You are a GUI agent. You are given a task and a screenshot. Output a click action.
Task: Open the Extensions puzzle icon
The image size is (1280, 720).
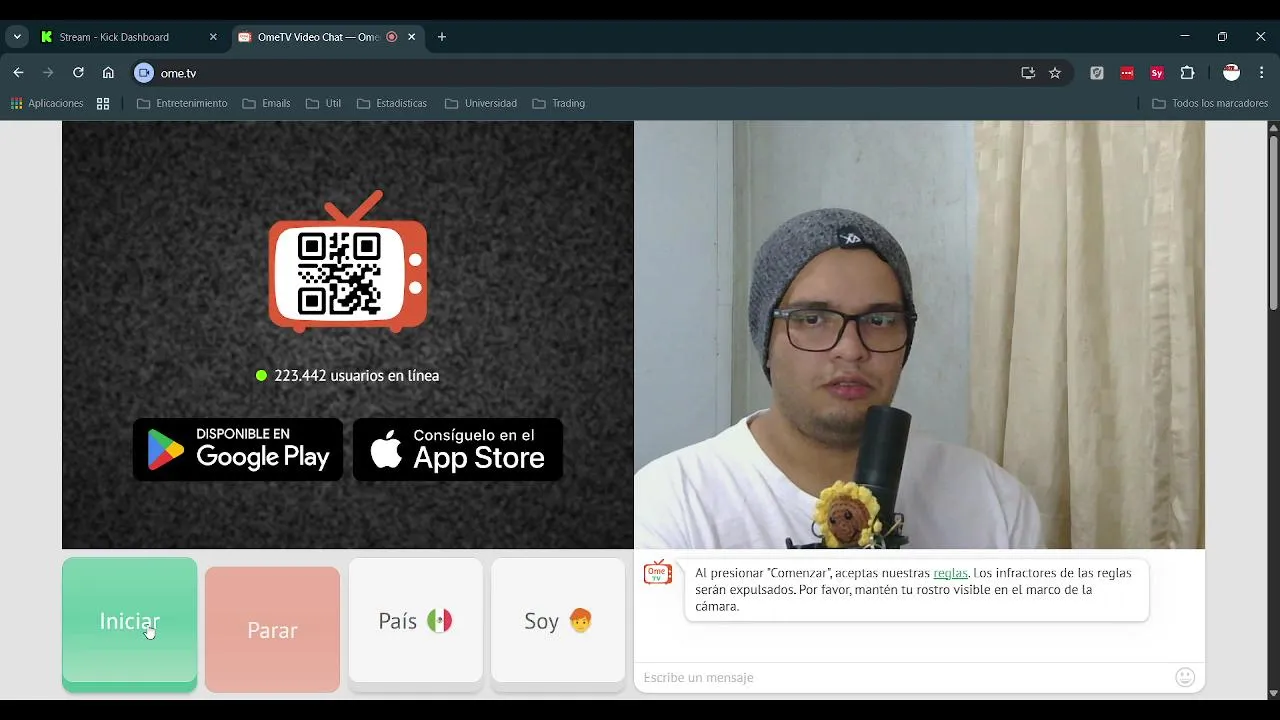1188,73
